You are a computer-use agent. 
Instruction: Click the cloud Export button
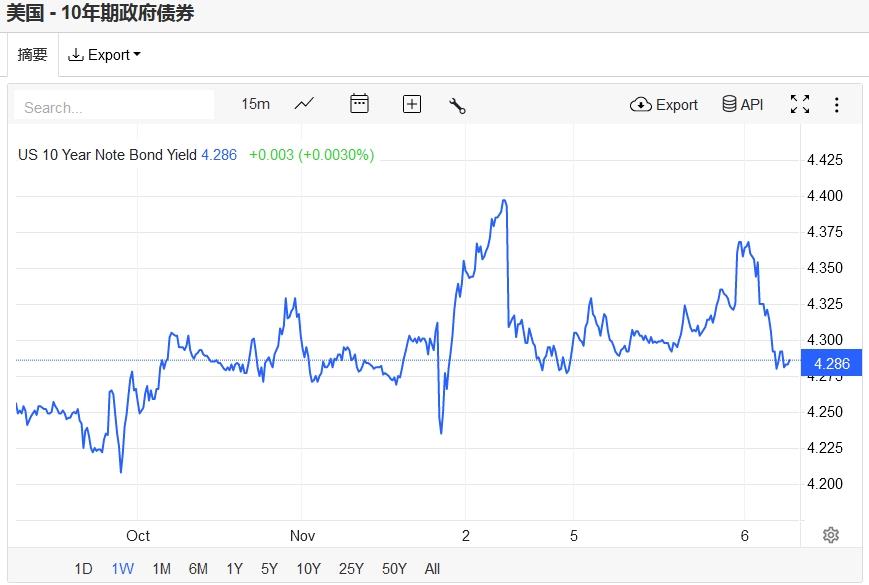[x=664, y=104]
